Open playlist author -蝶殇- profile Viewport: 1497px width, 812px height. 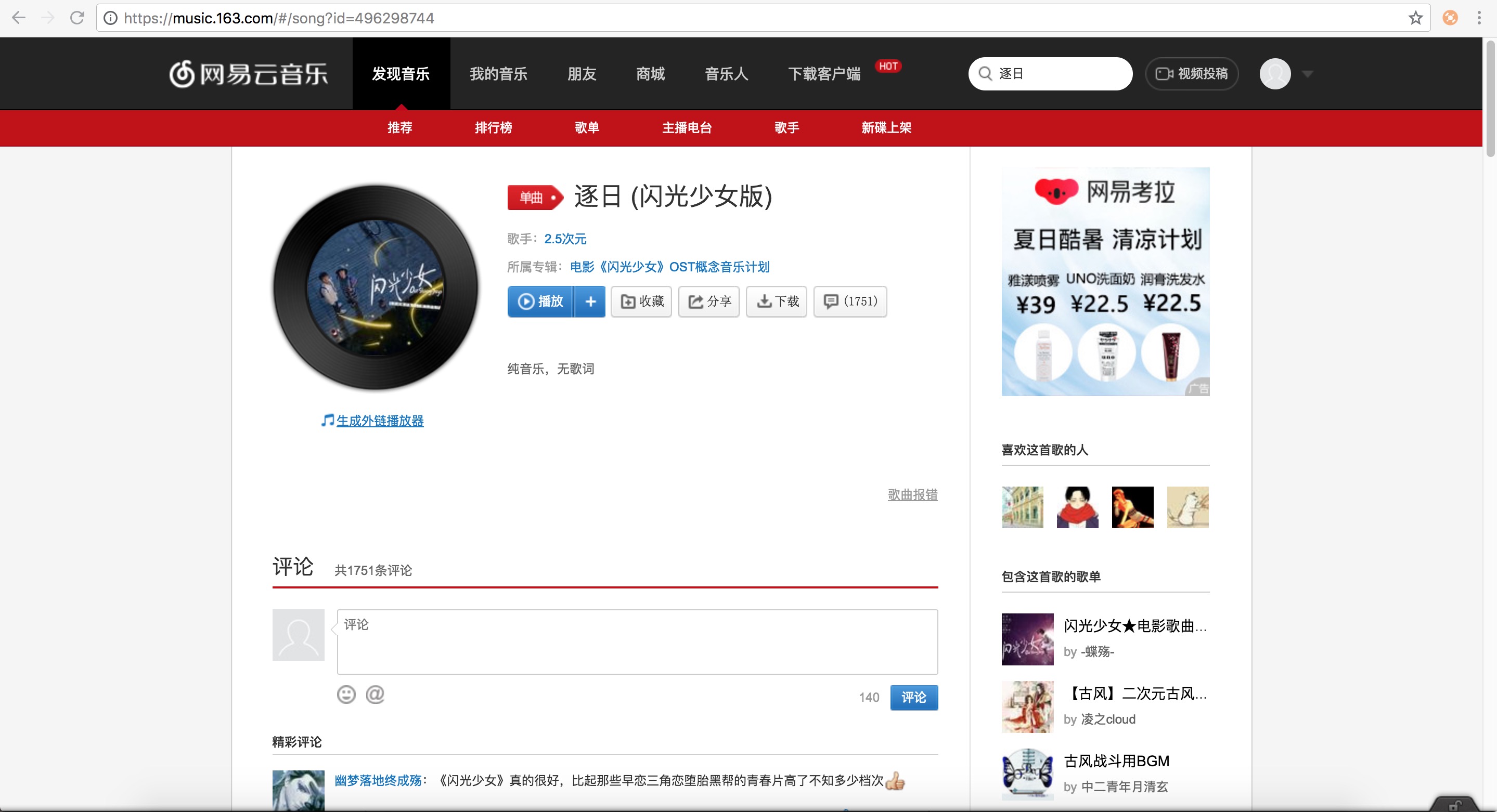(x=1097, y=652)
